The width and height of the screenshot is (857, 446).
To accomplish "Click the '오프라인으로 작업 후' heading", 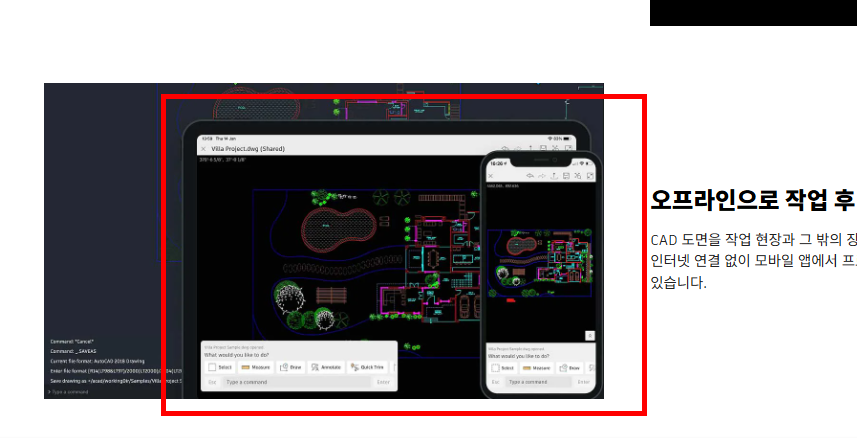I will click(752, 200).
